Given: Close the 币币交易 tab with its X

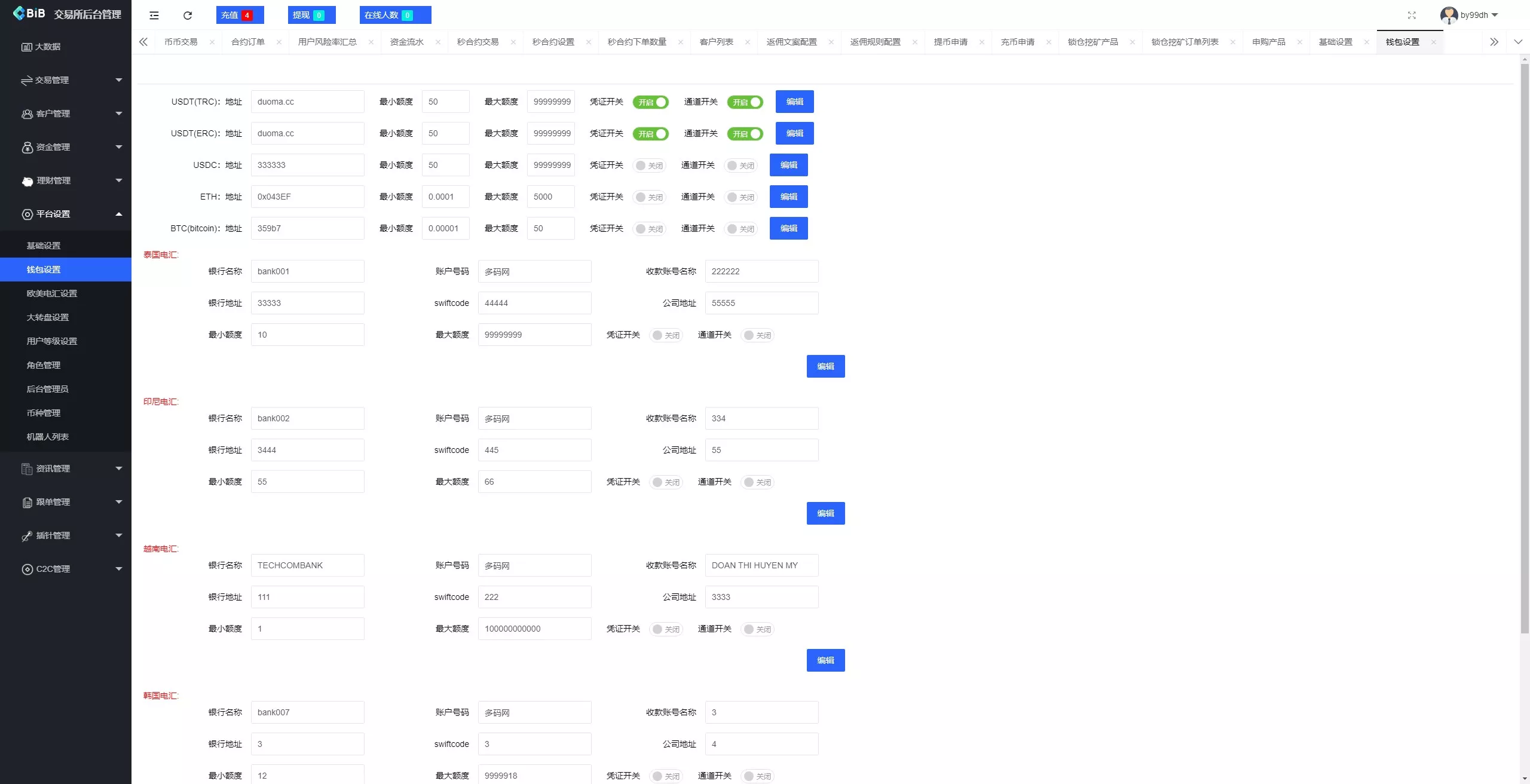Looking at the screenshot, I should [212, 42].
